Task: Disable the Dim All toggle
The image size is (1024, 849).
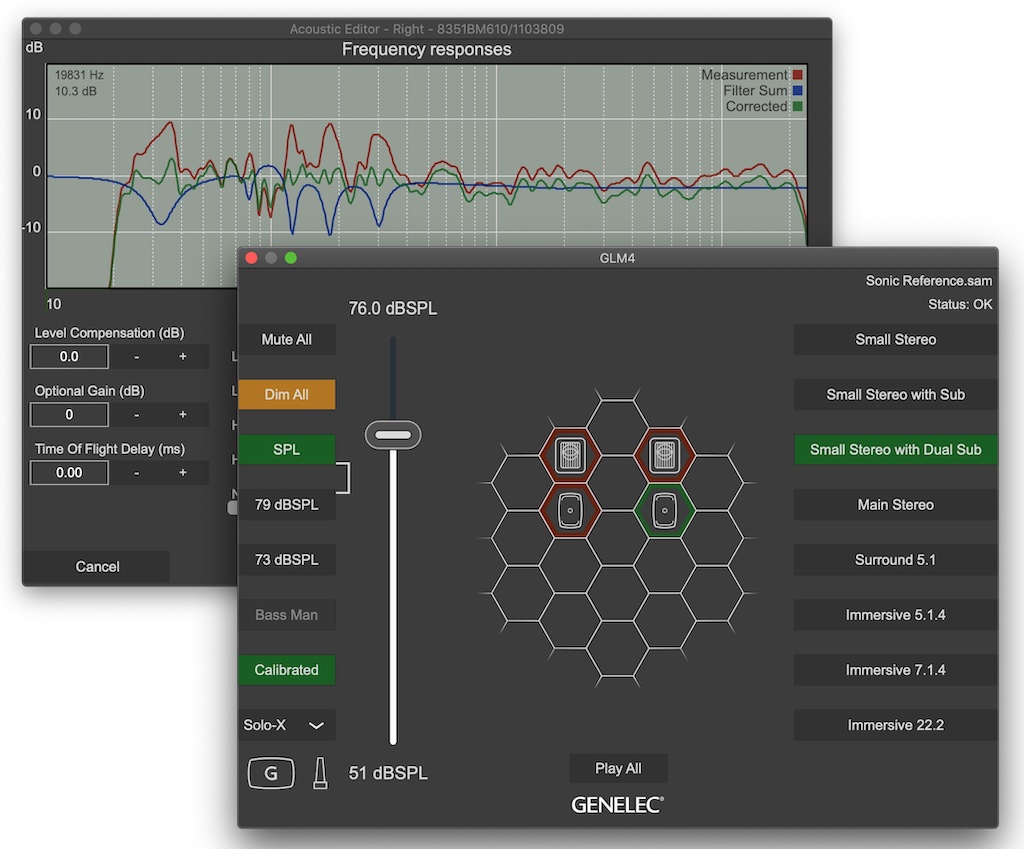Action: 286,395
